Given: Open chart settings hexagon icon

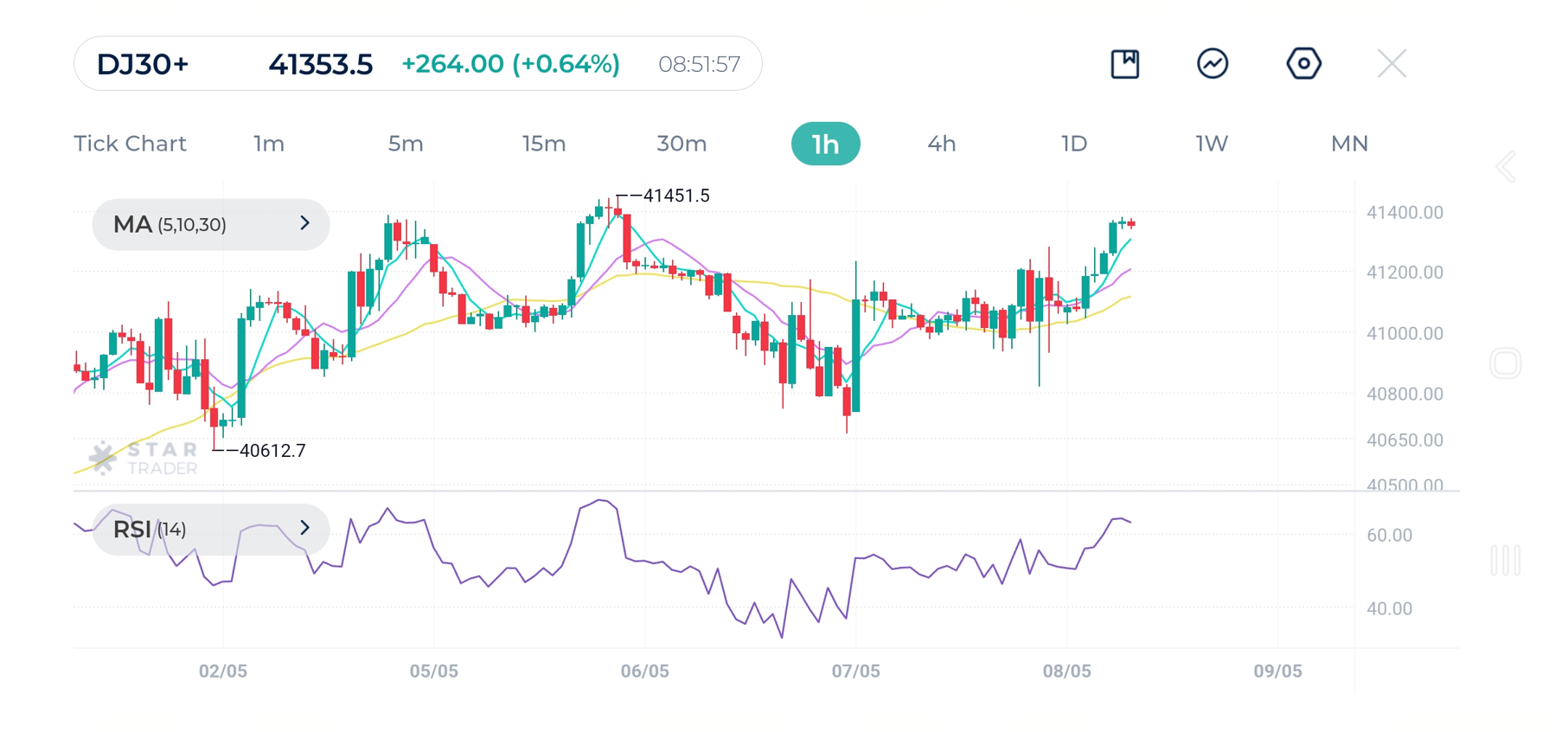Looking at the screenshot, I should coord(1303,64).
